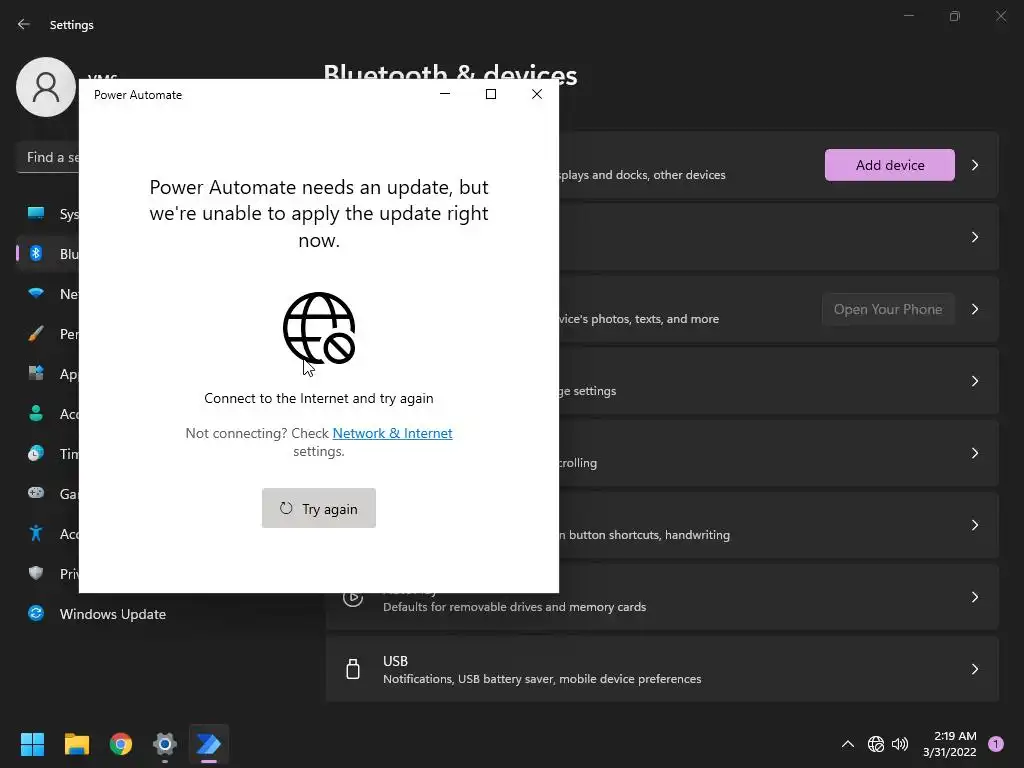Click the USB device icon
The width and height of the screenshot is (1024, 768).
click(353, 669)
